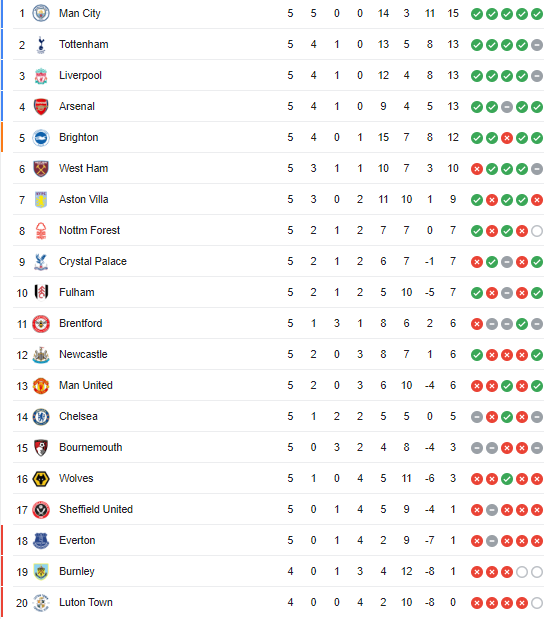Click Brighton's red loss form indicator
Image resolution: width=555 pixels, height=619 pixels.
[507, 138]
